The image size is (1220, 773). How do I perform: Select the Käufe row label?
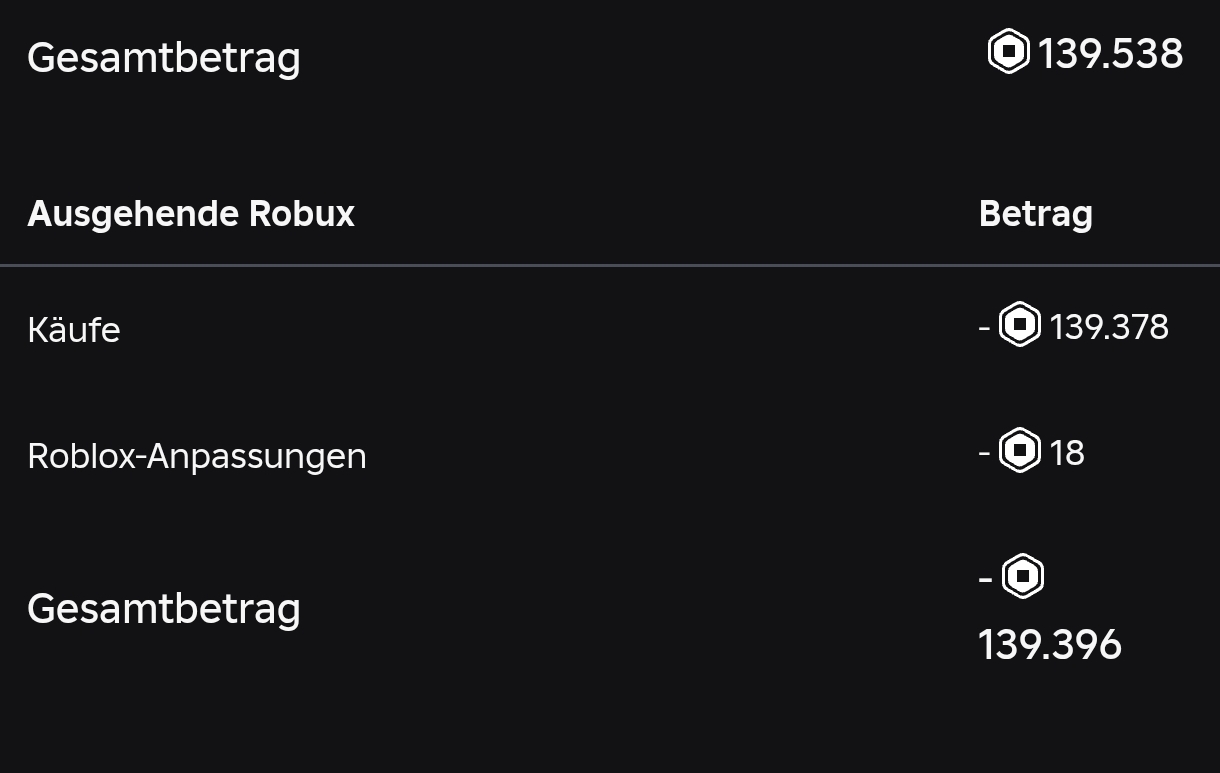click(x=74, y=330)
